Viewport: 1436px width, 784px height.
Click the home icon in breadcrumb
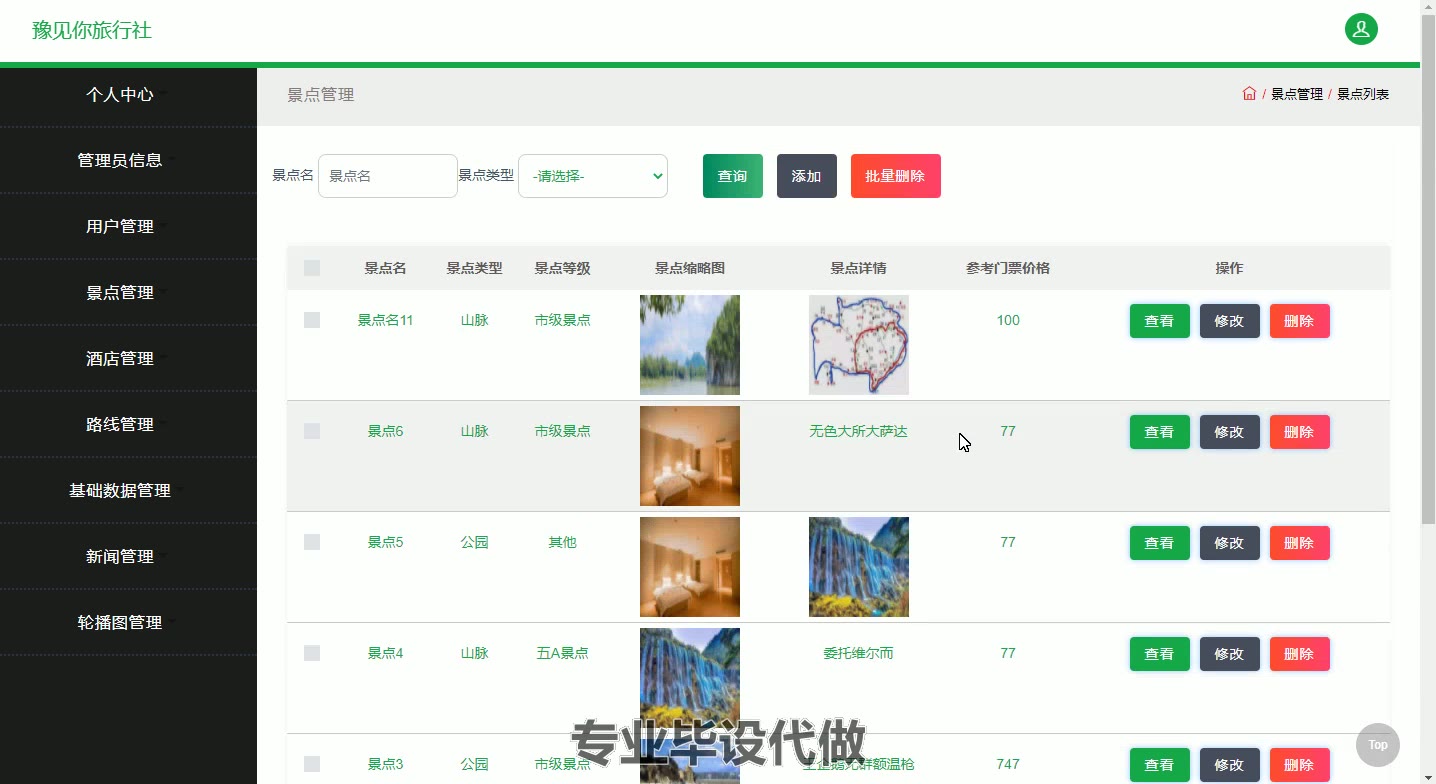click(x=1249, y=94)
